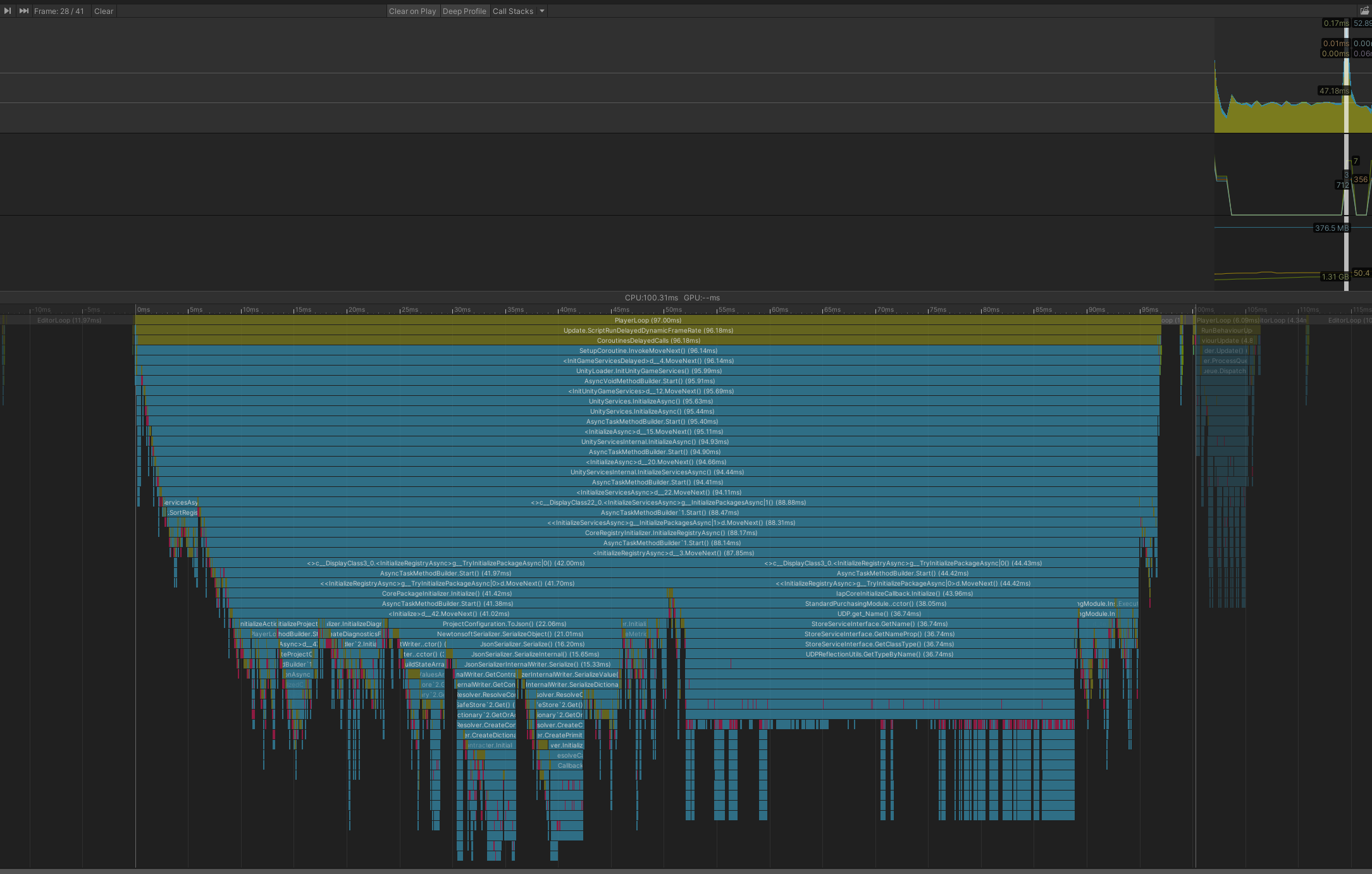1372x874 pixels.
Task: Enable the Clear on Play option
Action: point(412,11)
